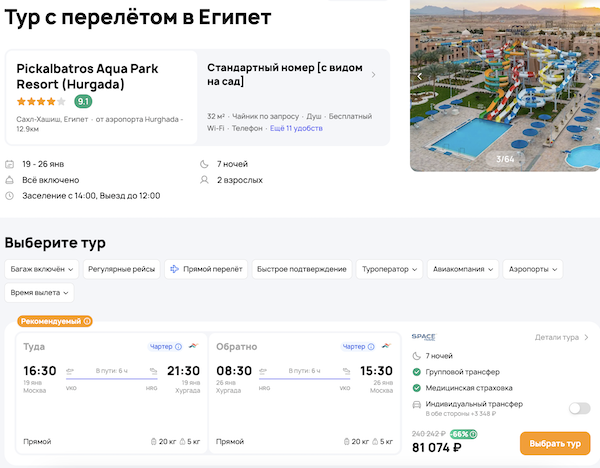
Task: Open the Ещё 11 удобств link
Action: tap(296, 129)
